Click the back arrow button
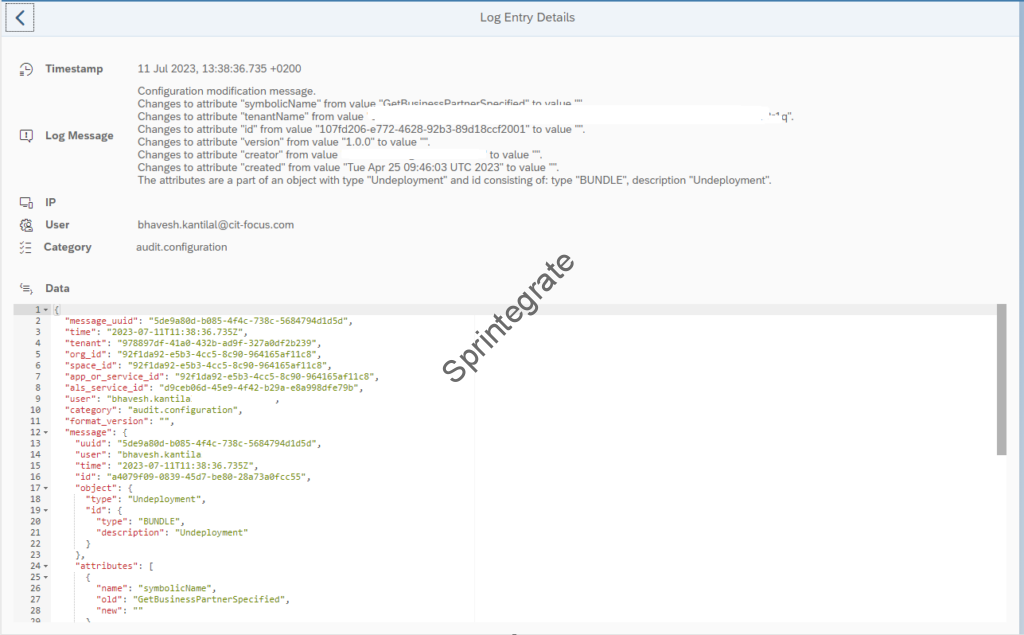The height and width of the screenshot is (635, 1024). pyautogui.click(x=21, y=17)
